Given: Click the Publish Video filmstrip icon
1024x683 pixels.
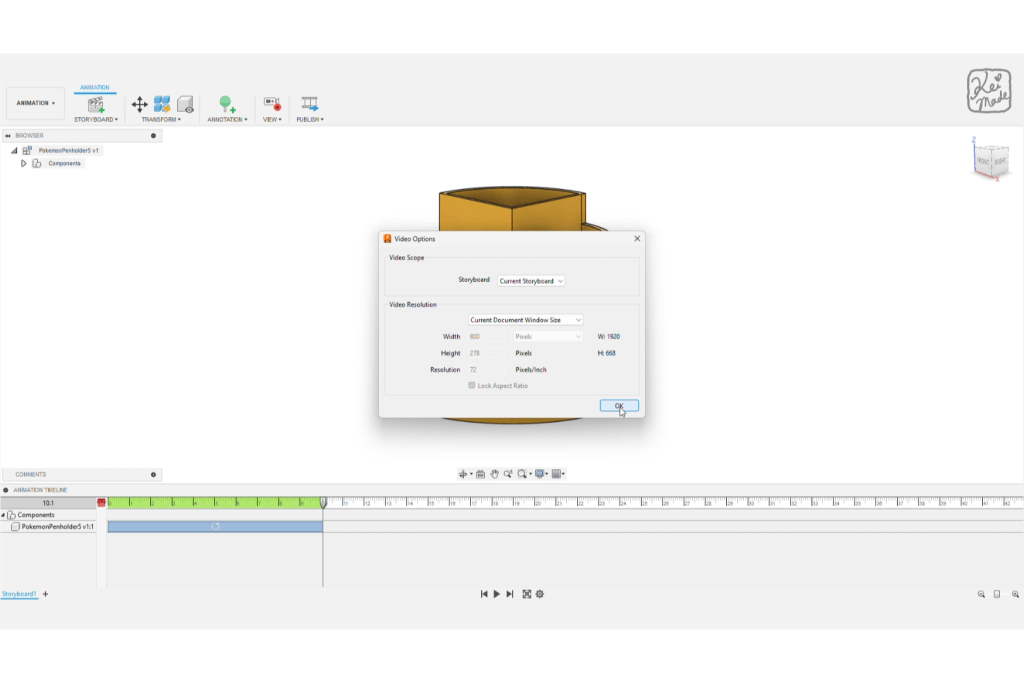Looking at the screenshot, I should pos(309,104).
